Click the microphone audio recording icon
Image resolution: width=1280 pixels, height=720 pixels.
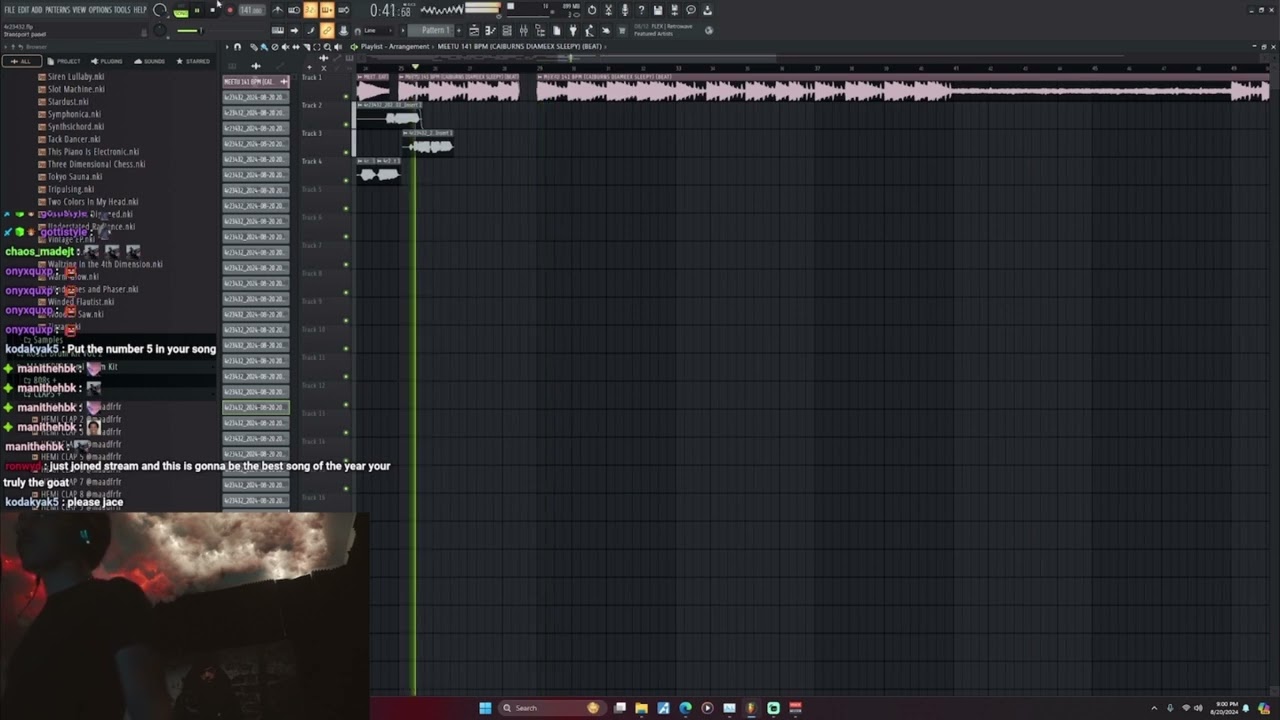624,10
